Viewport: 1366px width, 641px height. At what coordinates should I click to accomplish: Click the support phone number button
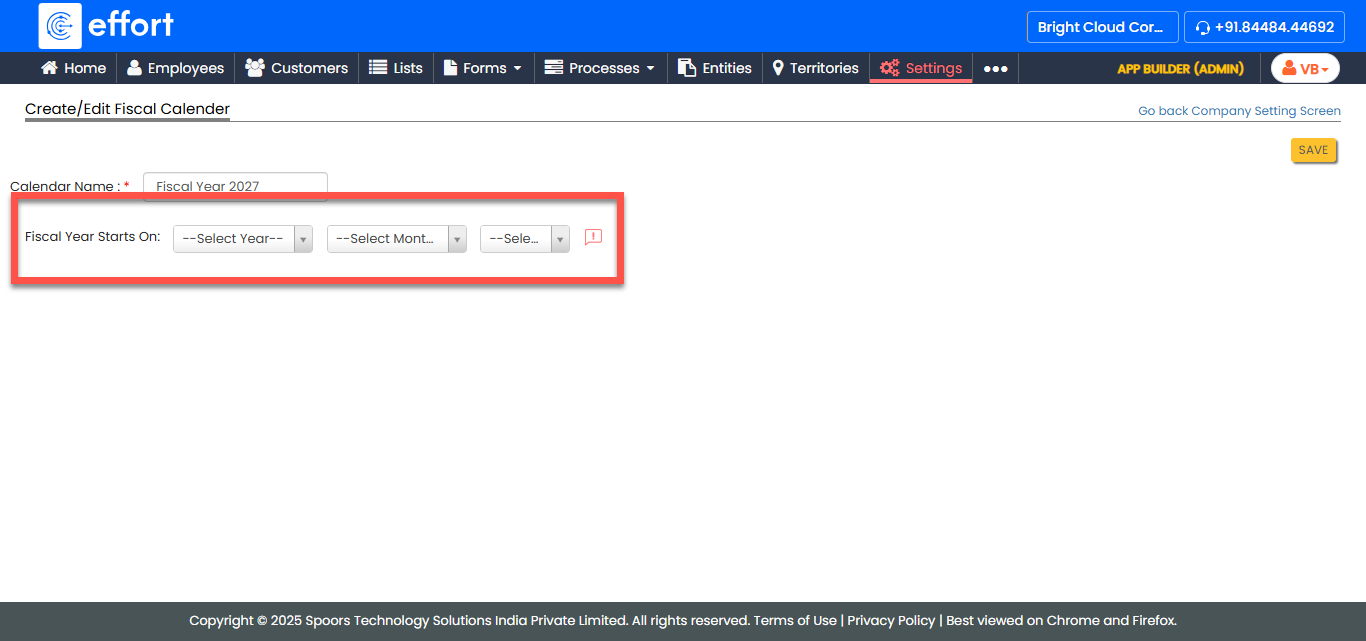coord(1264,27)
